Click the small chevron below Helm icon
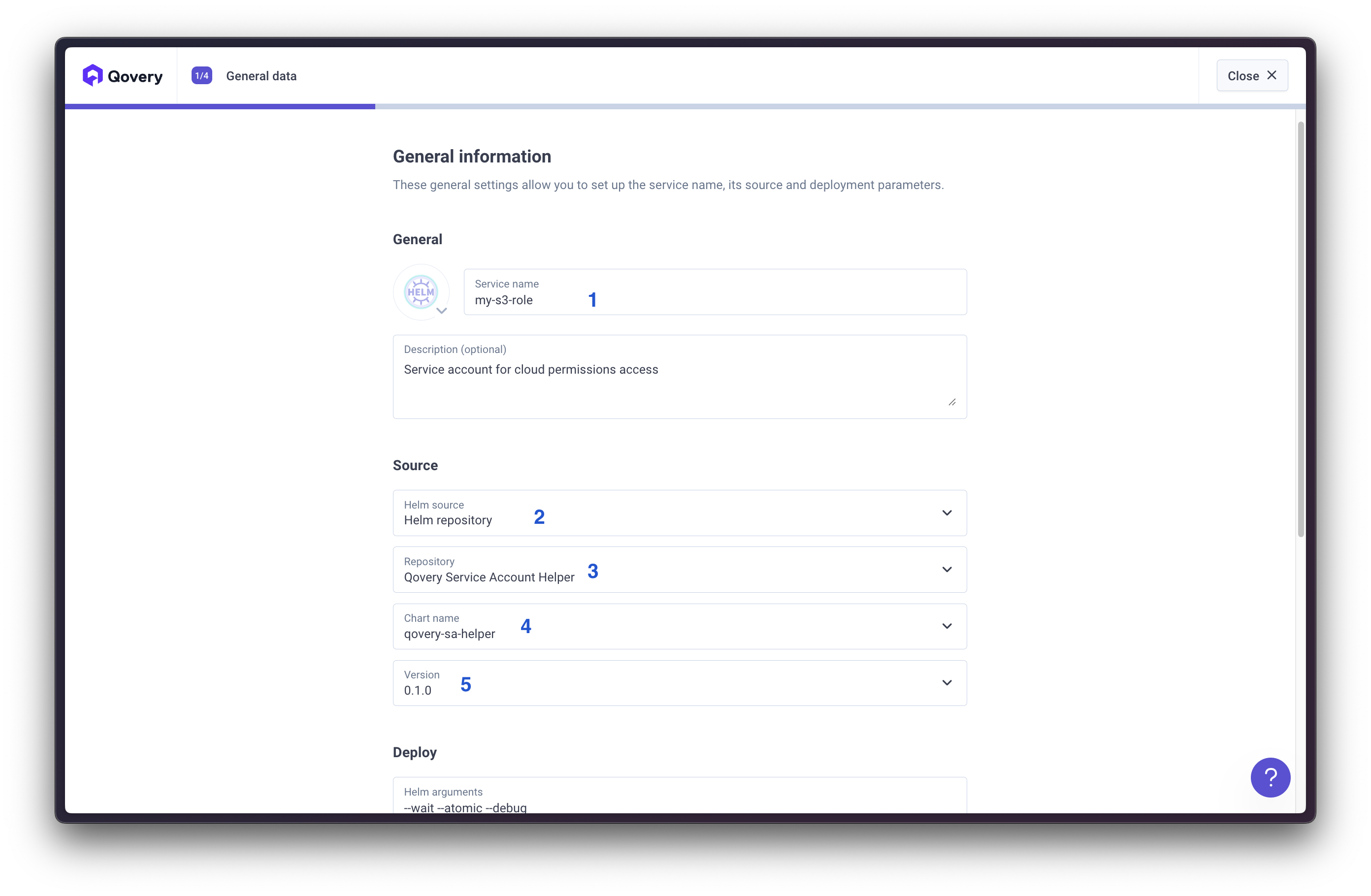 [x=442, y=311]
